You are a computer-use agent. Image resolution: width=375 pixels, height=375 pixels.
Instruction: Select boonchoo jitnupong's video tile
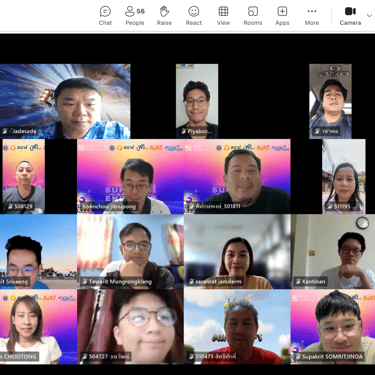coord(130,176)
